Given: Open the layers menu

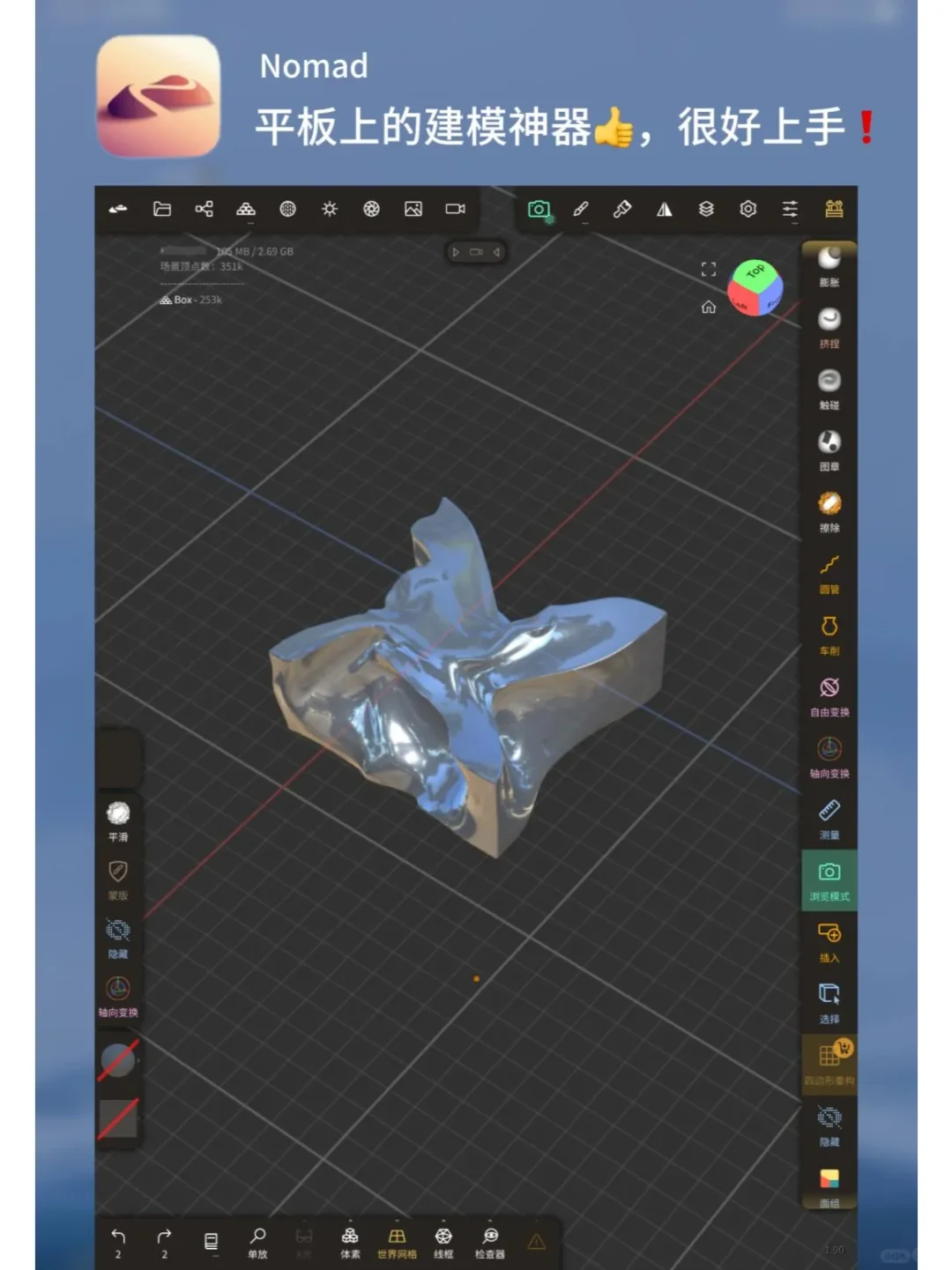Looking at the screenshot, I should (x=706, y=209).
